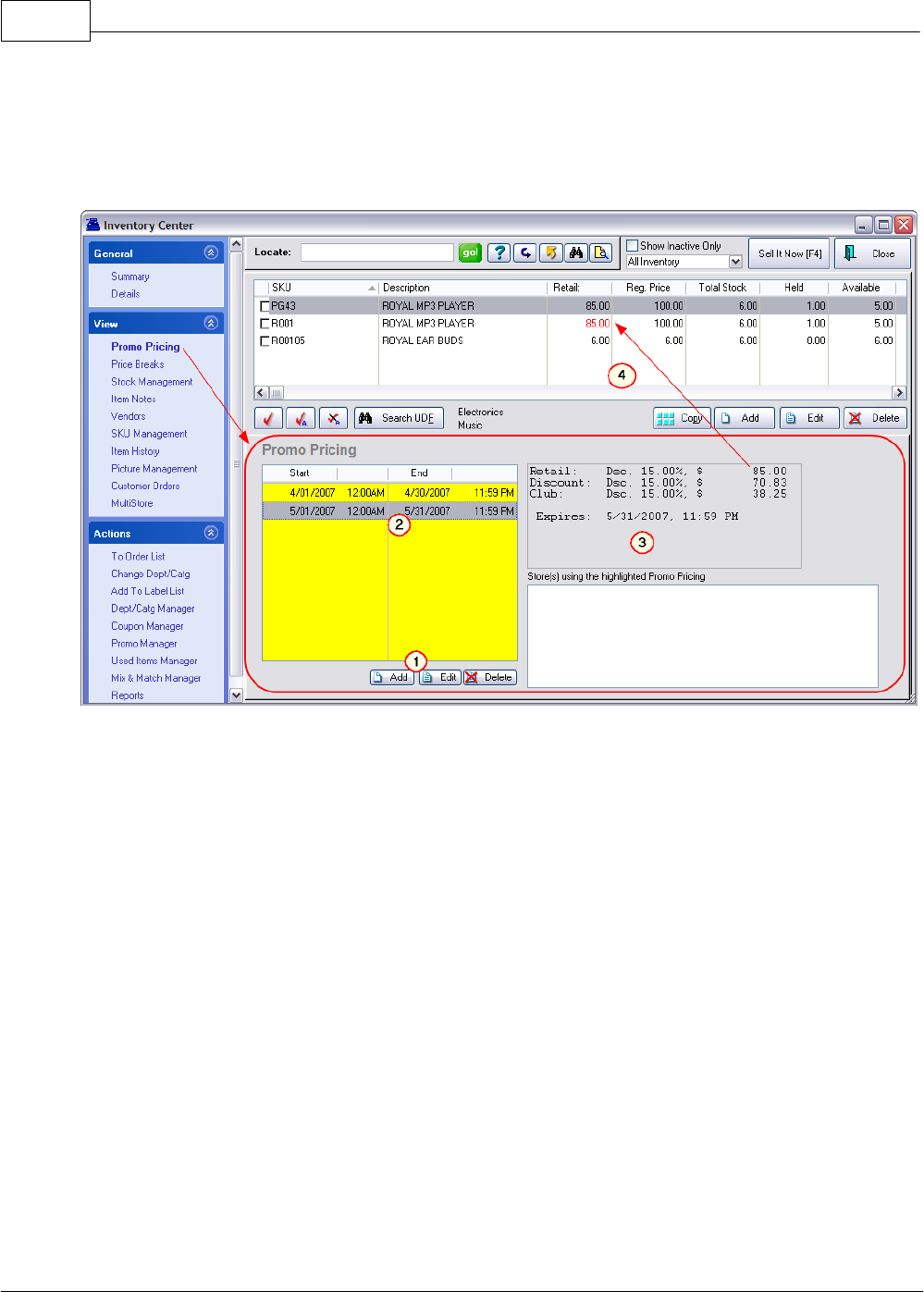Click the Close button with door icon
The width and height of the screenshot is (924, 1292).
(872, 253)
